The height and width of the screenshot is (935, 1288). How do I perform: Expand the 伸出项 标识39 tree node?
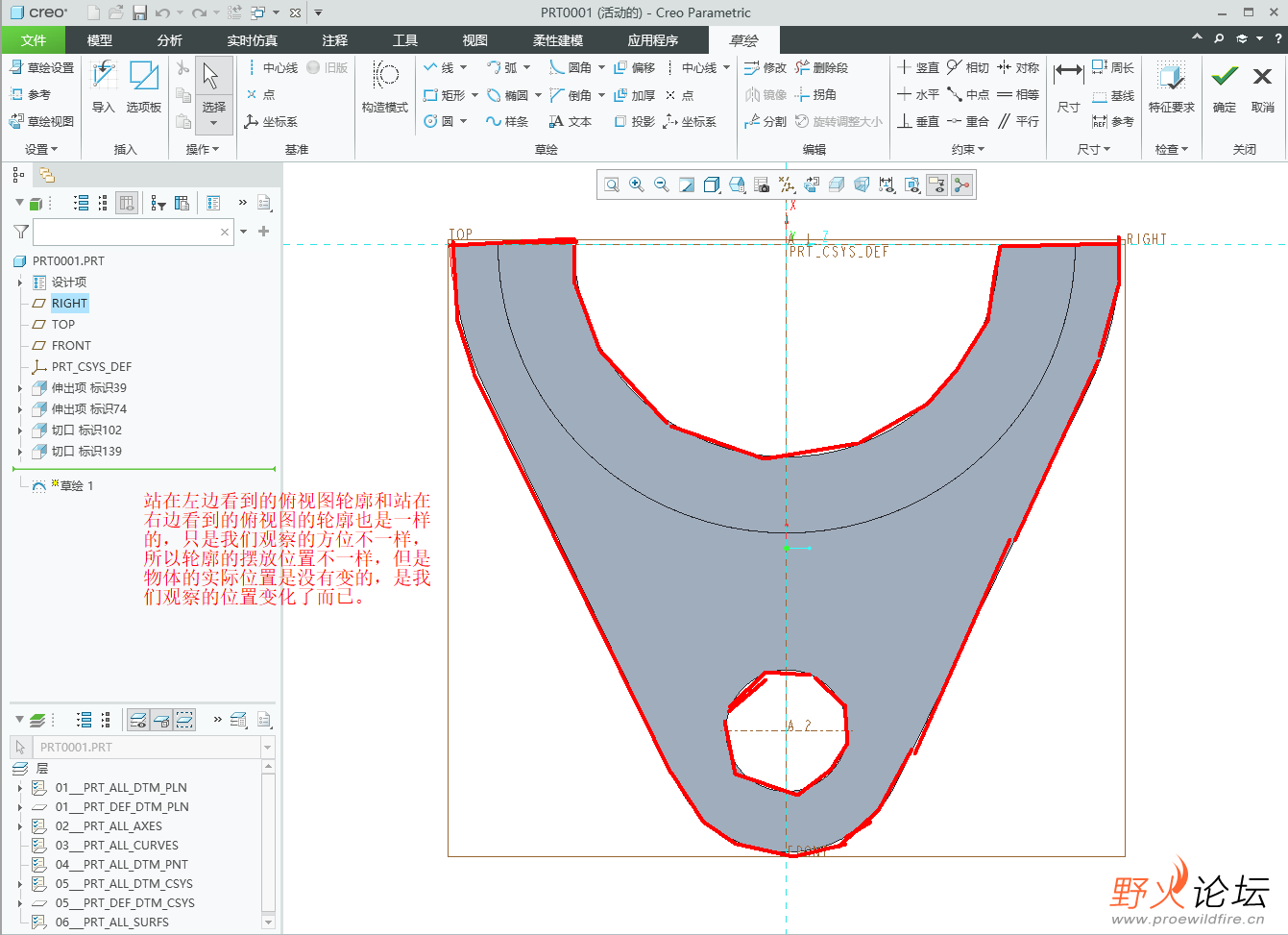point(20,388)
